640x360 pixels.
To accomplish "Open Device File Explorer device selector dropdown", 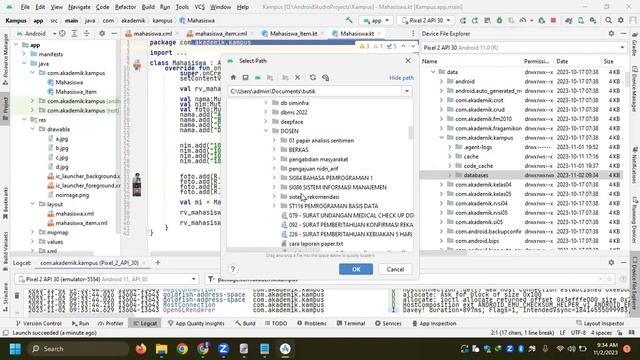I will tap(524, 48).
